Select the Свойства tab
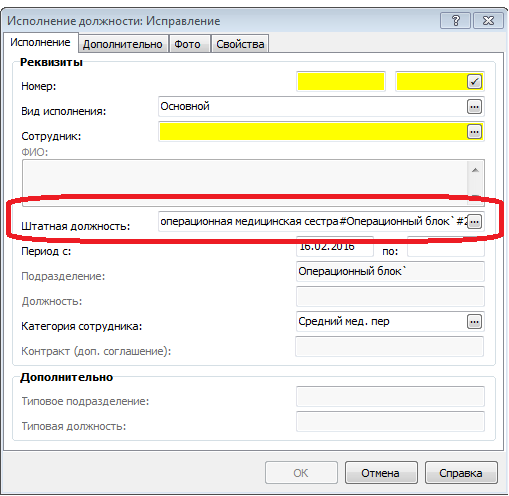The image size is (509, 496). point(240,44)
